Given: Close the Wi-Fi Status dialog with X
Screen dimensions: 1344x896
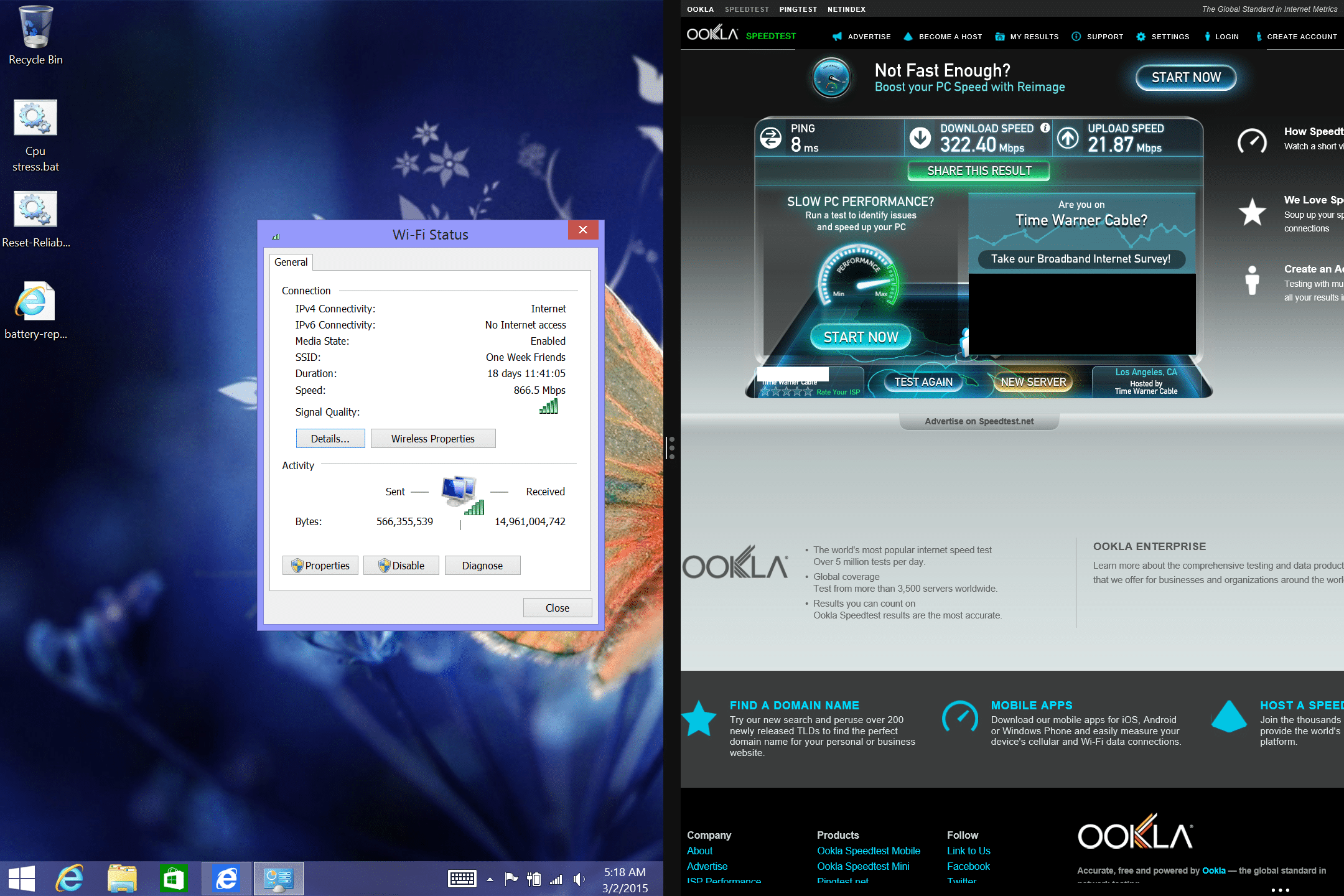Looking at the screenshot, I should pyautogui.click(x=583, y=230).
